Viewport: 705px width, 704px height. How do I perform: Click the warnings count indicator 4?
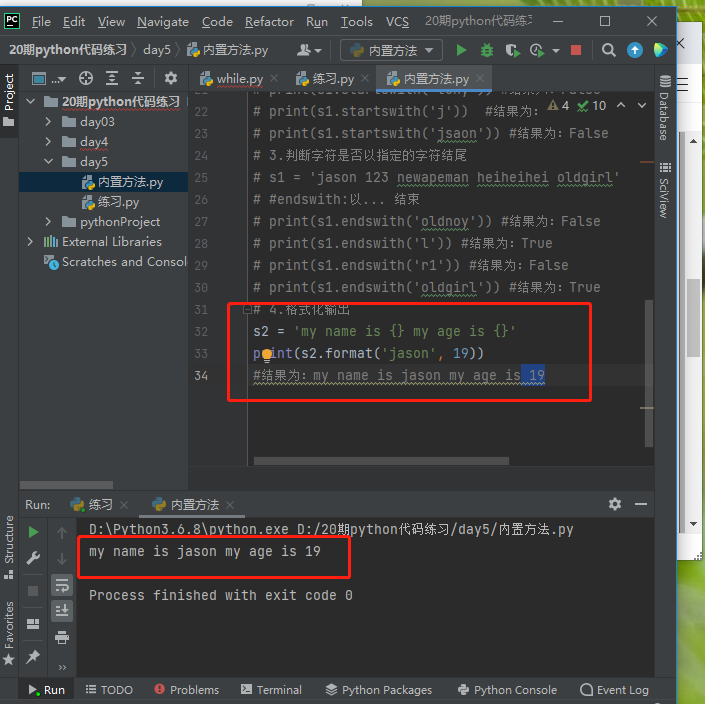(x=558, y=106)
